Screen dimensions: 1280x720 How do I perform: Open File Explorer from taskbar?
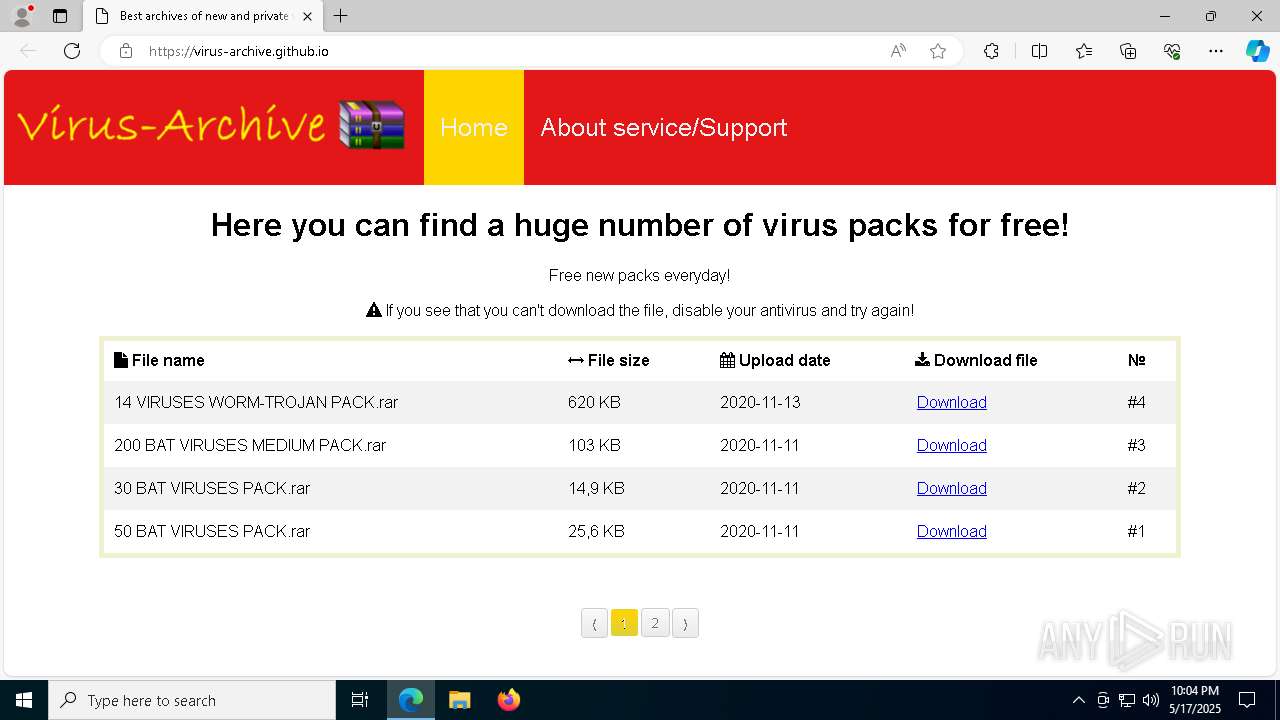pos(459,700)
